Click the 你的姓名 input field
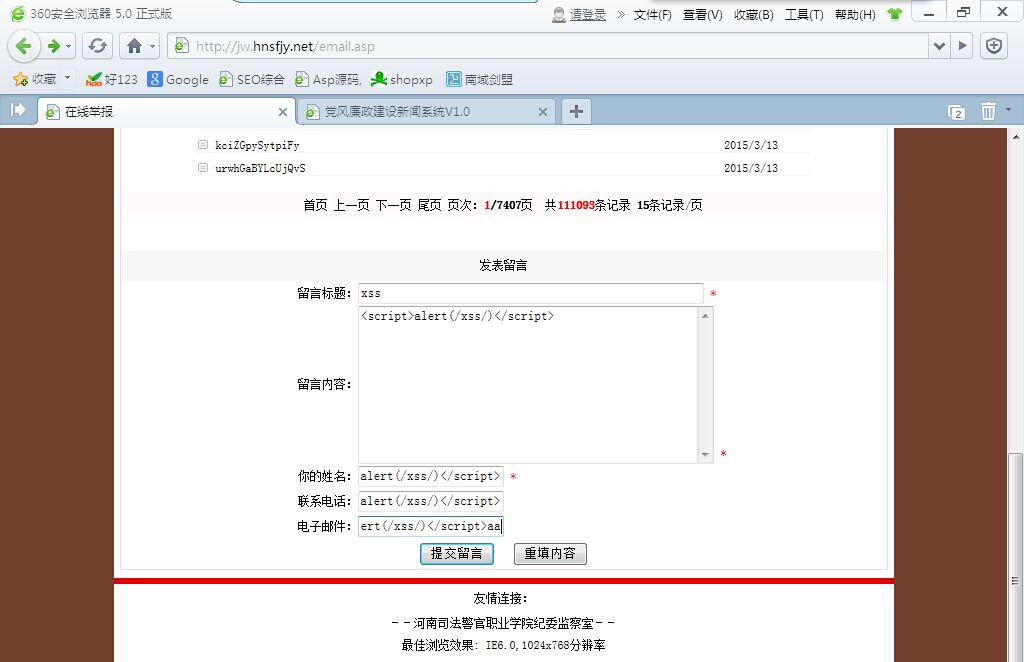 click(430, 476)
